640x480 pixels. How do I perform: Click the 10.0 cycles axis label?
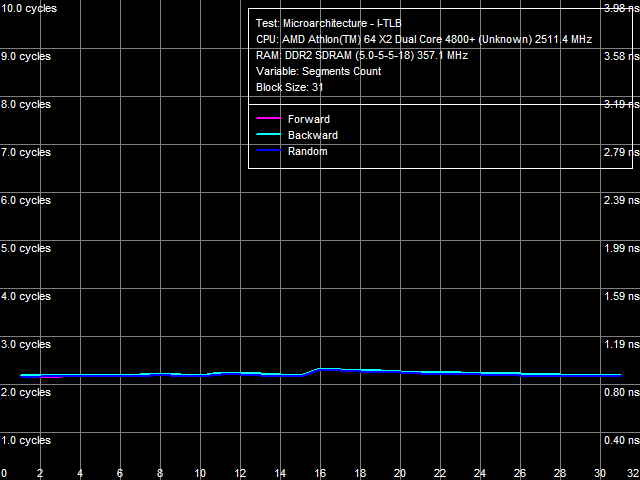(x=28, y=8)
